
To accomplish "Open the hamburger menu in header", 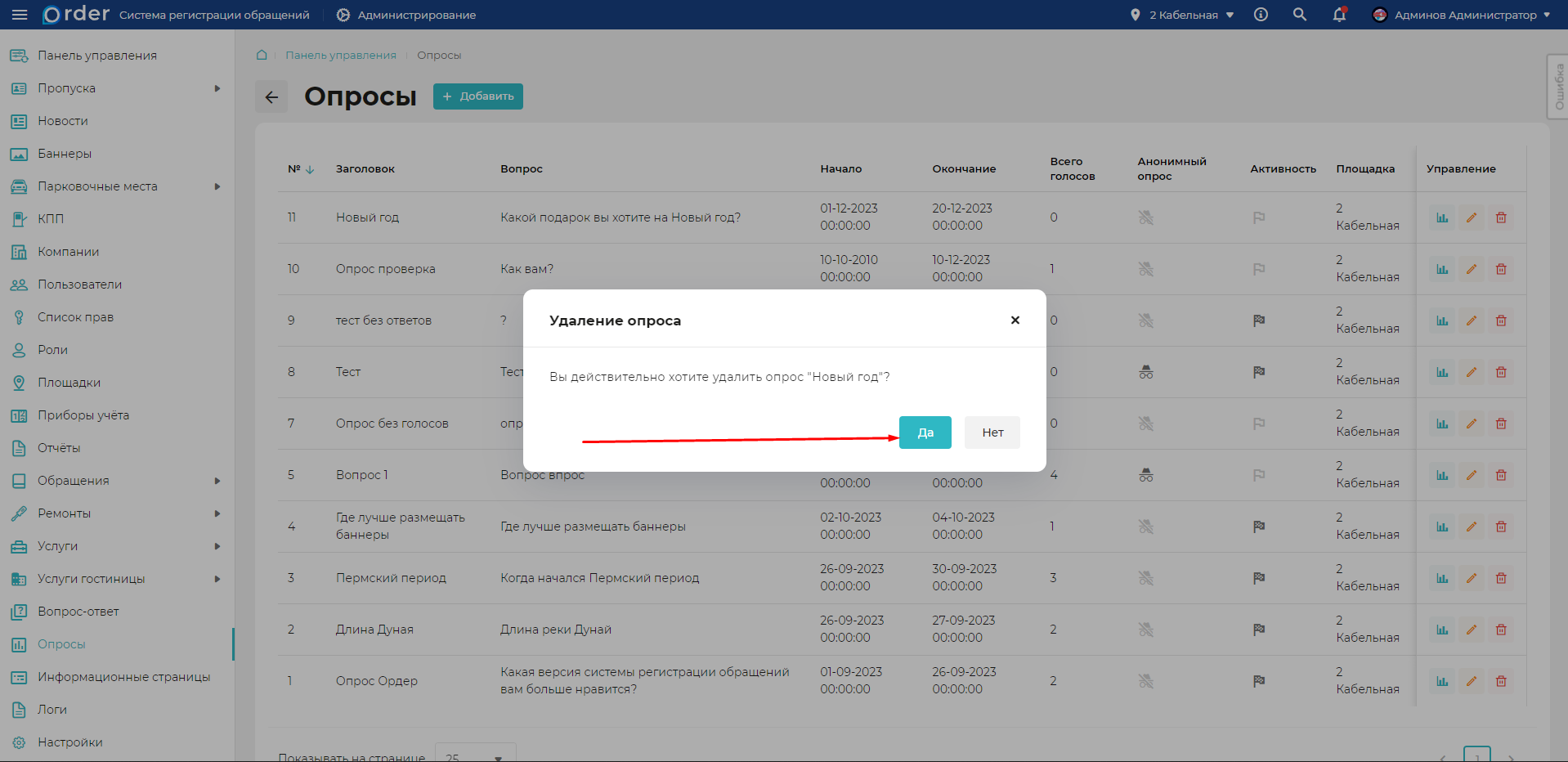I will (20, 15).
